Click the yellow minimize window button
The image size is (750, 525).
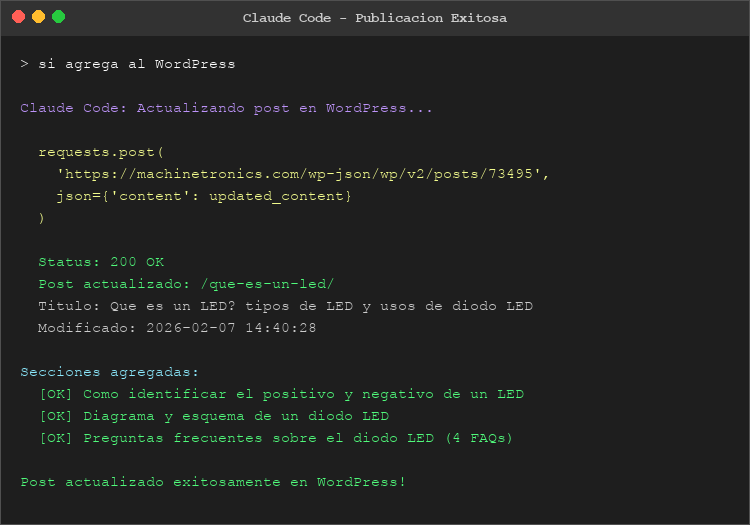[39, 17]
